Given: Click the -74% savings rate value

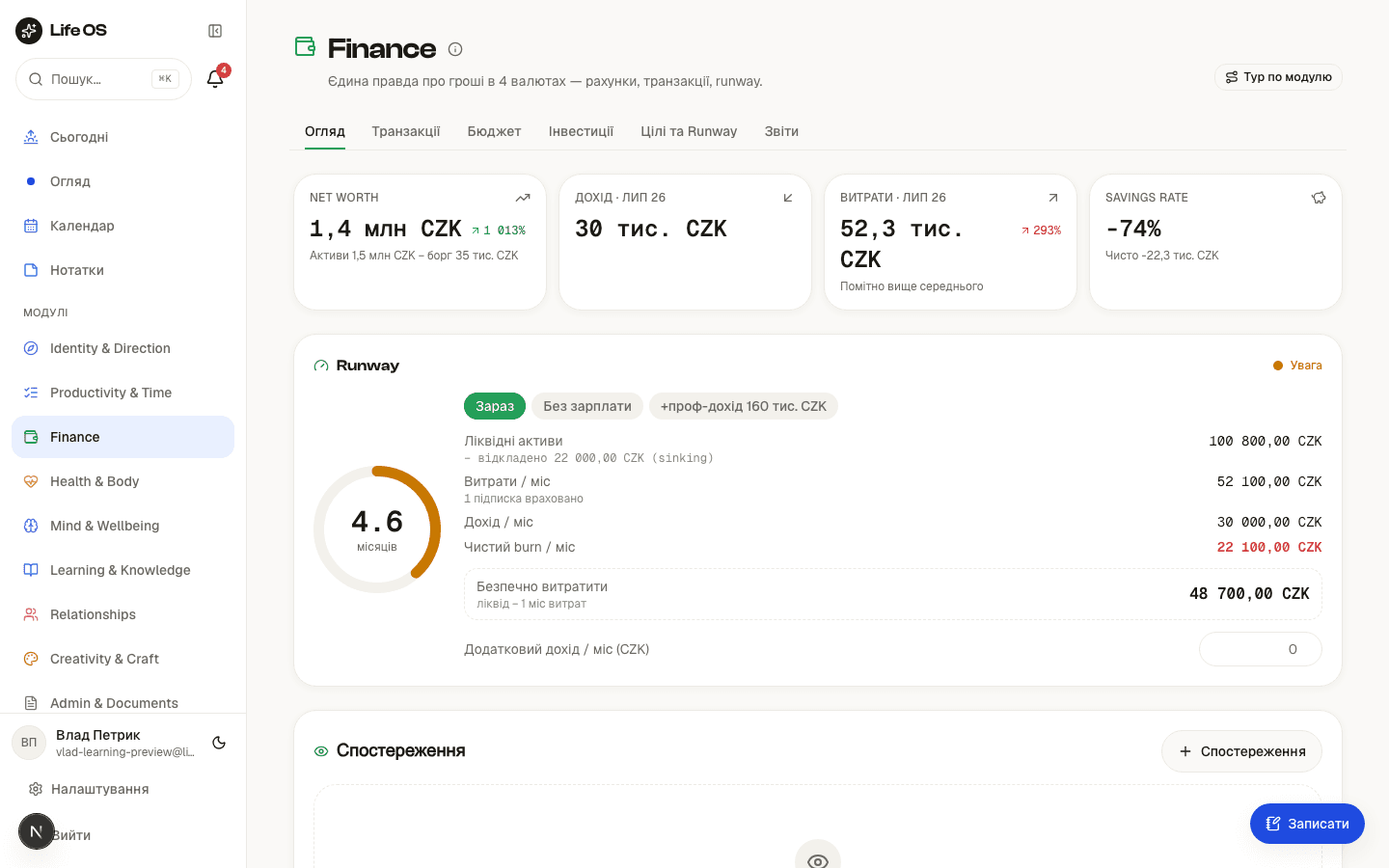Looking at the screenshot, I should (1133, 229).
